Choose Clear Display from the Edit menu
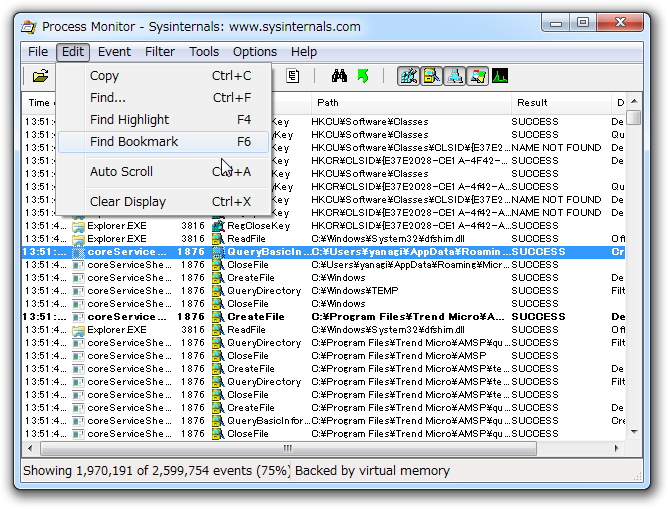The width and height of the screenshot is (668, 509). click(164, 202)
